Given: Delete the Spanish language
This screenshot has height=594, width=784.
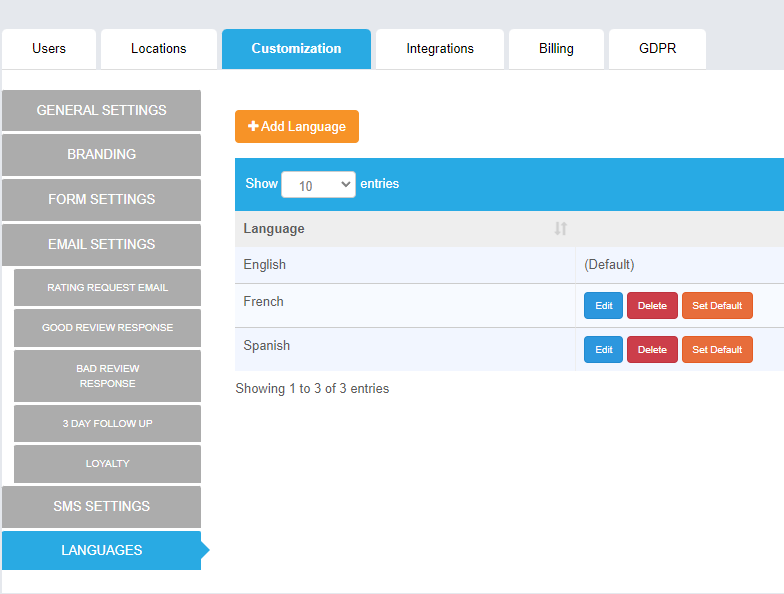Looking at the screenshot, I should click(652, 350).
